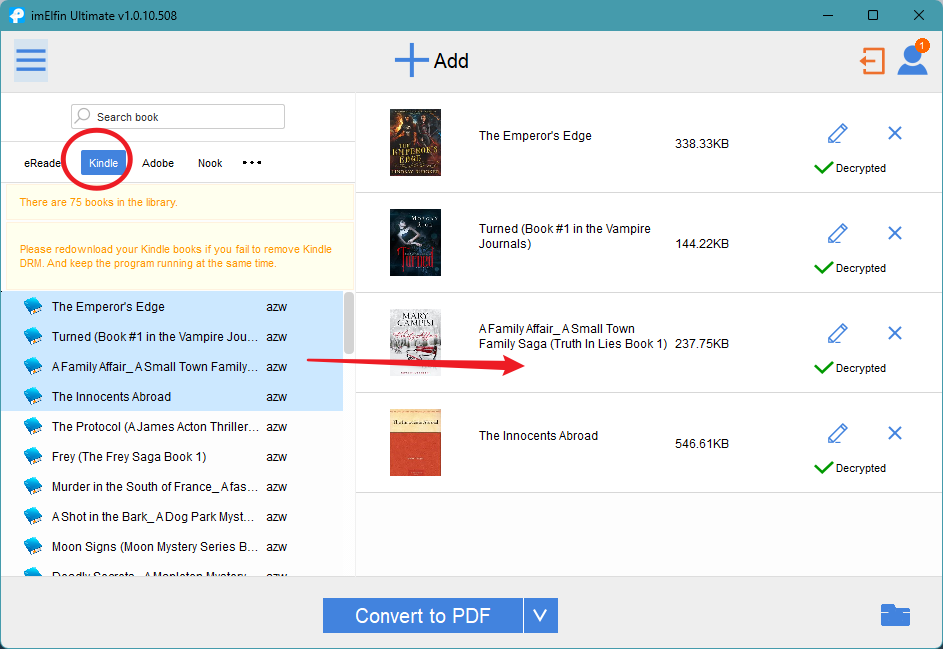Select the Nook tab
The image size is (943, 649).
coord(209,162)
